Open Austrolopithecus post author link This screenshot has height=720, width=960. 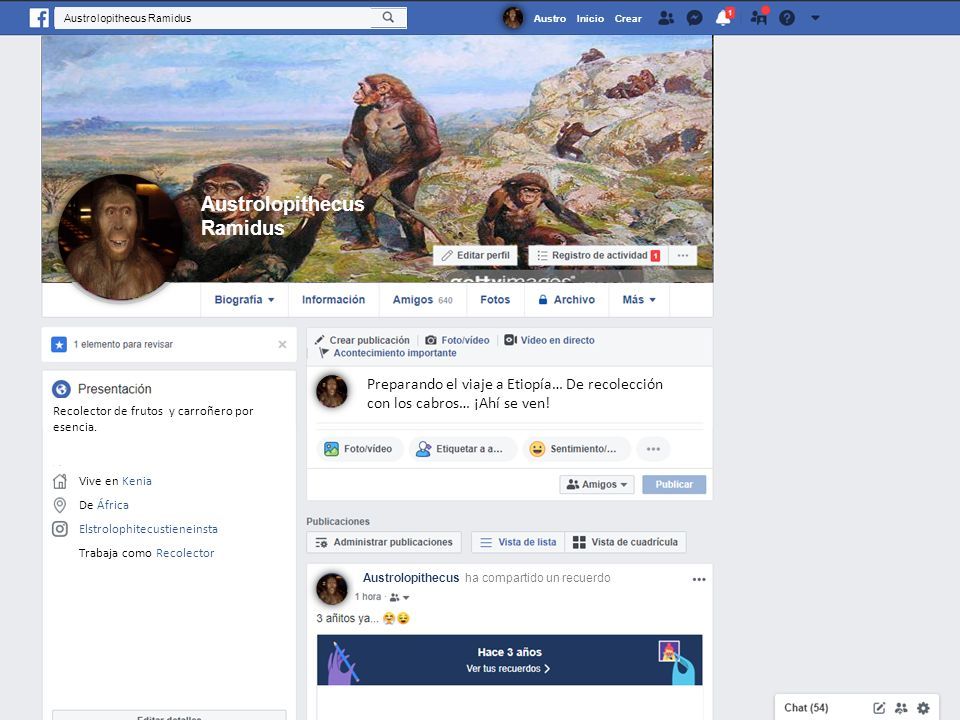pyautogui.click(x=411, y=577)
